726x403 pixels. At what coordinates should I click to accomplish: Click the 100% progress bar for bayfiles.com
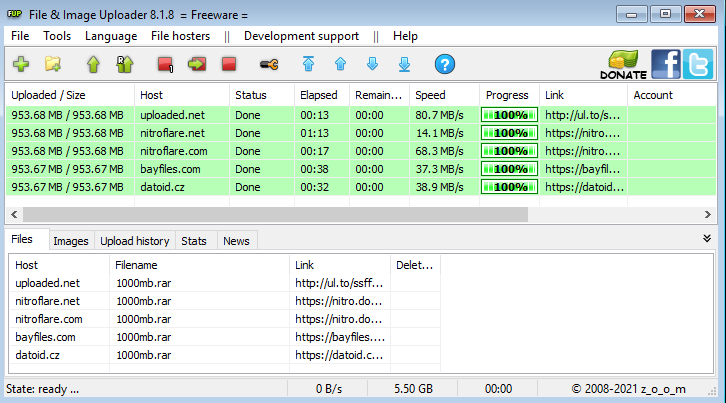coord(508,169)
